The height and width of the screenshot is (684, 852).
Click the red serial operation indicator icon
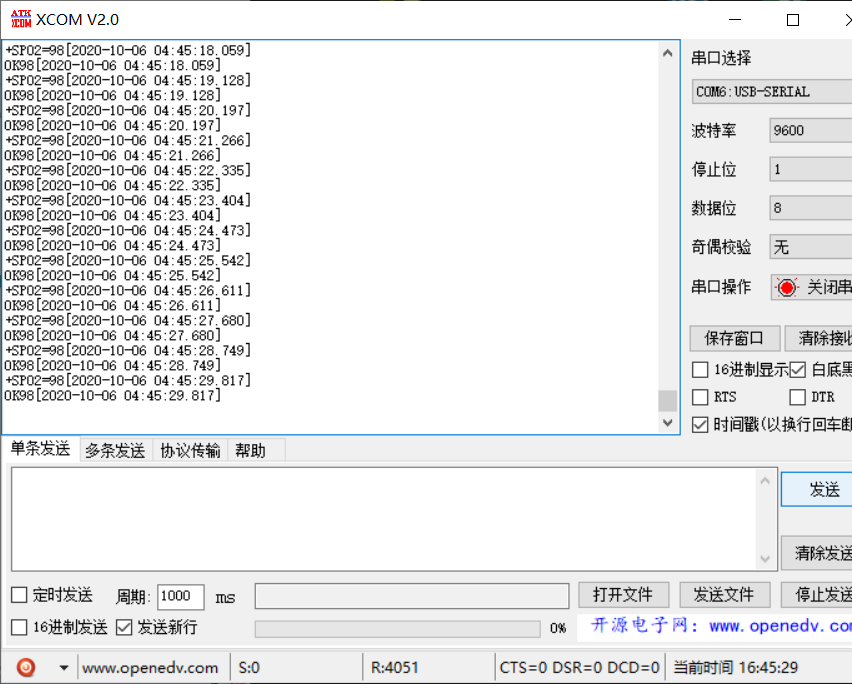(x=789, y=287)
